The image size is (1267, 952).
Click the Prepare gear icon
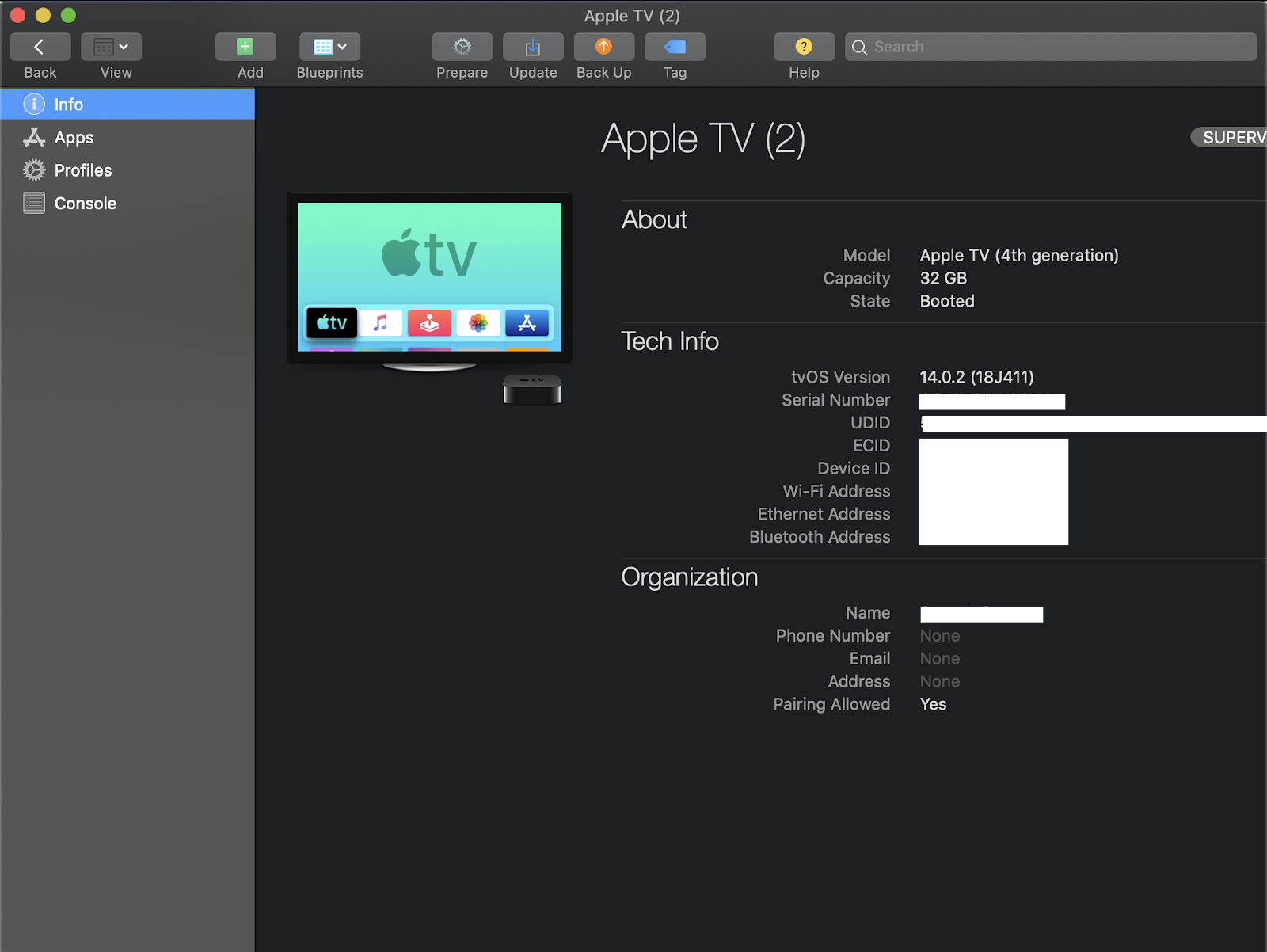tap(462, 47)
